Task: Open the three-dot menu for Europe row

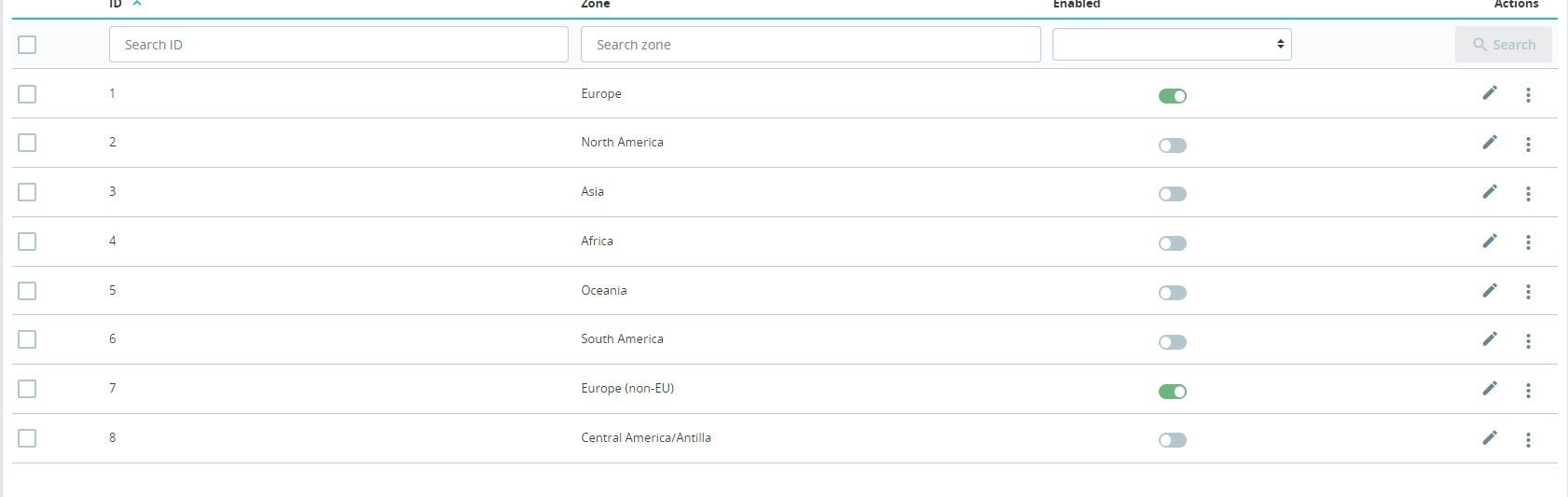Action: tap(1528, 95)
